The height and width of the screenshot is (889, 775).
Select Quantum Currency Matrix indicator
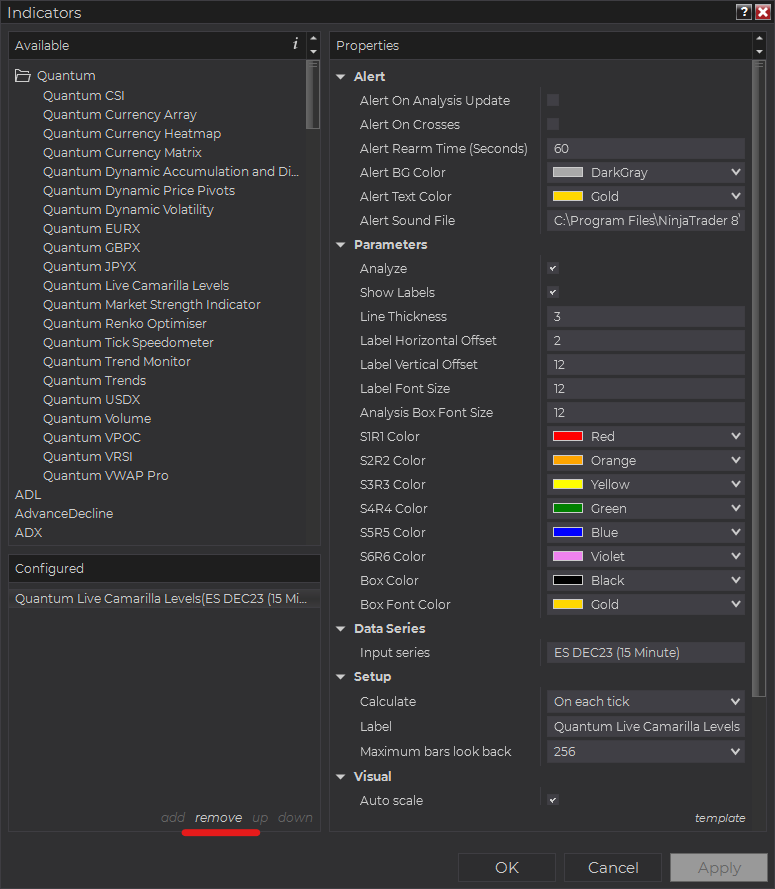tap(122, 153)
